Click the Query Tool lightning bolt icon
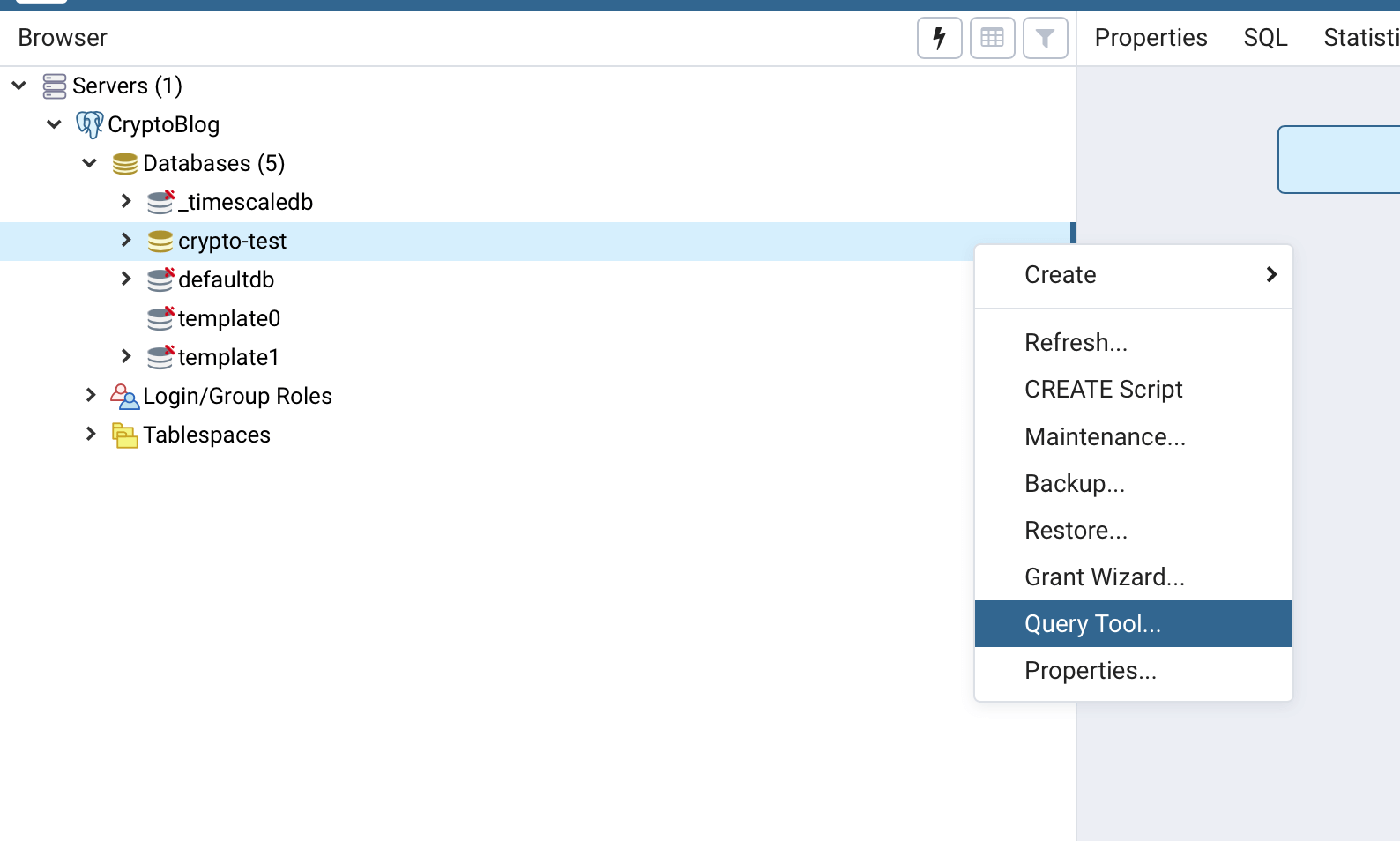1400x841 pixels. pyautogui.click(x=939, y=38)
